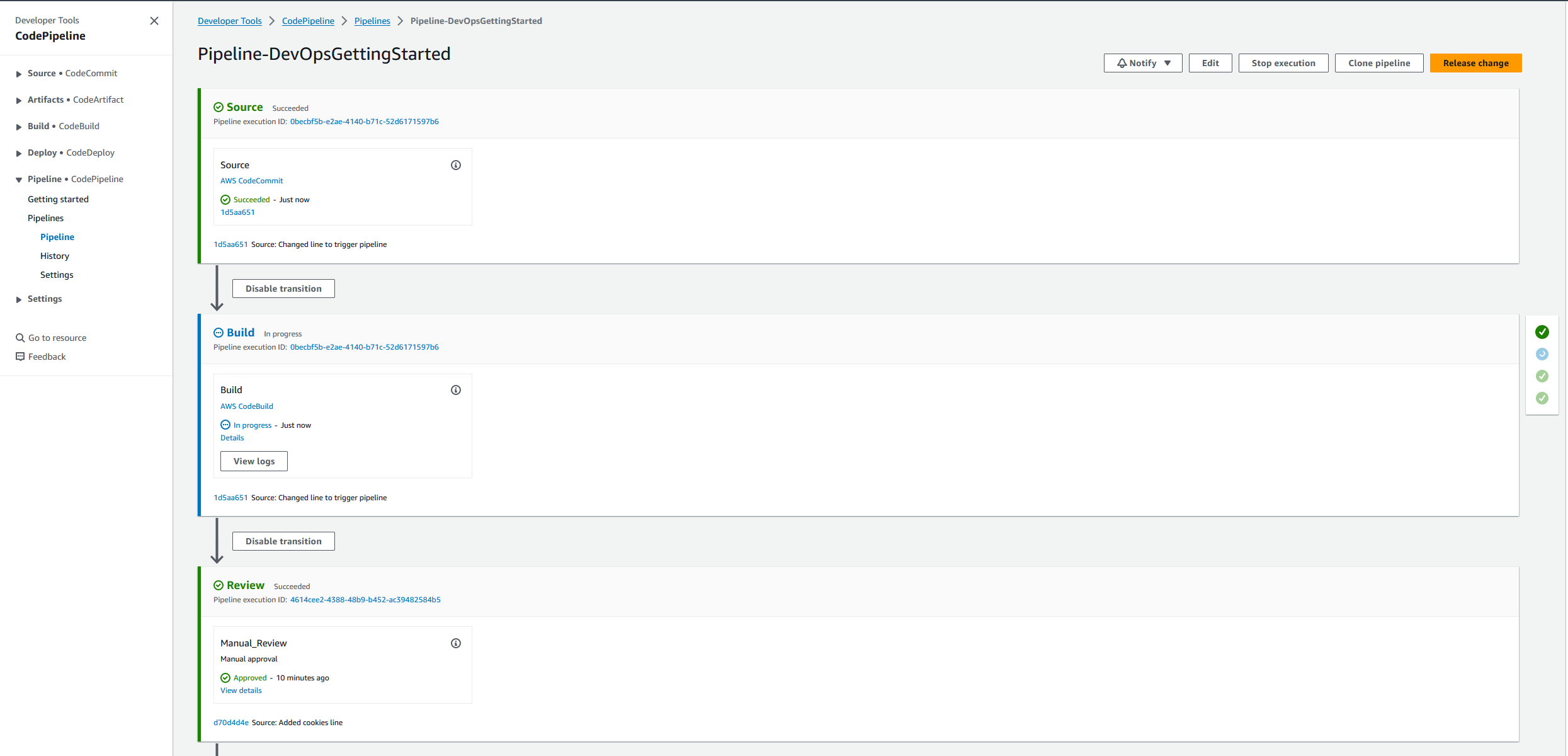Click the top green checkmark stage indicator
The height and width of the screenshot is (756, 1568).
click(1542, 332)
